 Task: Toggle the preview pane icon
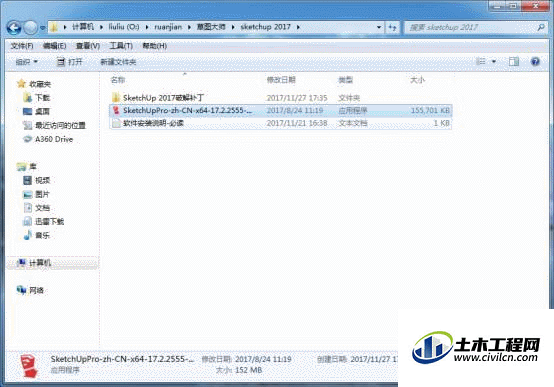click(x=514, y=62)
